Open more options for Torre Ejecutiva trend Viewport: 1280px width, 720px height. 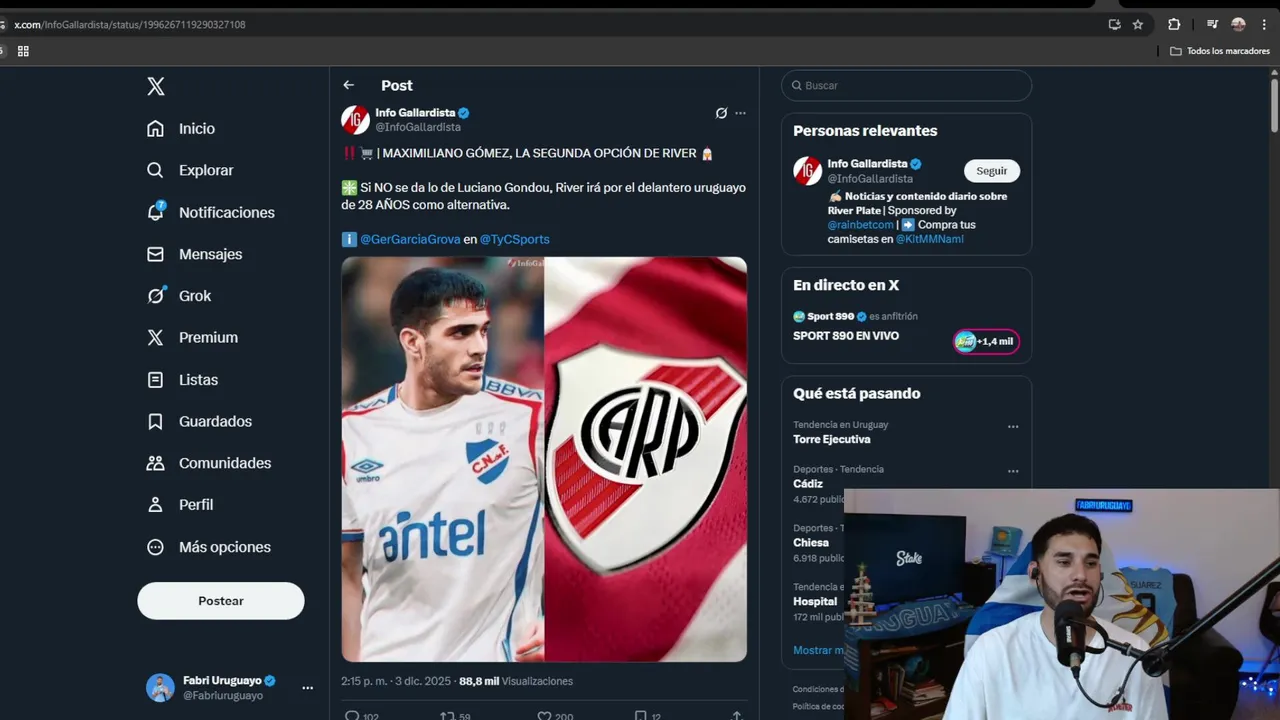click(x=1013, y=427)
